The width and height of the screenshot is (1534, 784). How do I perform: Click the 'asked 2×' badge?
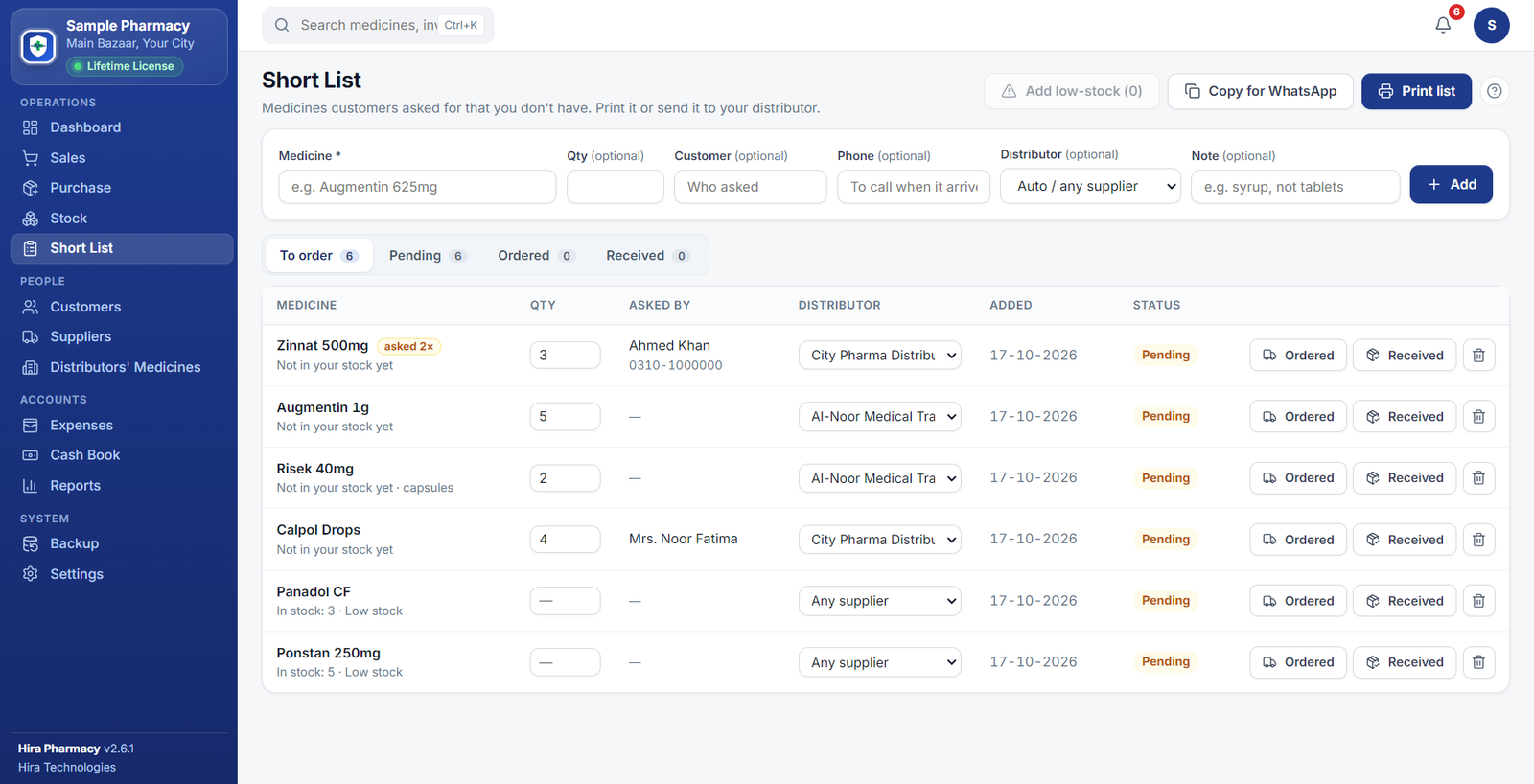(408, 346)
